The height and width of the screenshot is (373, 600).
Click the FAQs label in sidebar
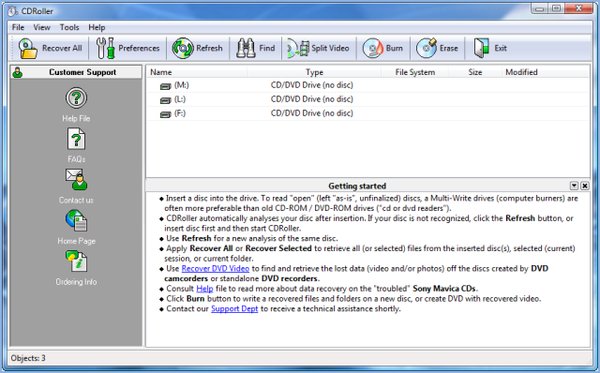coord(76,159)
